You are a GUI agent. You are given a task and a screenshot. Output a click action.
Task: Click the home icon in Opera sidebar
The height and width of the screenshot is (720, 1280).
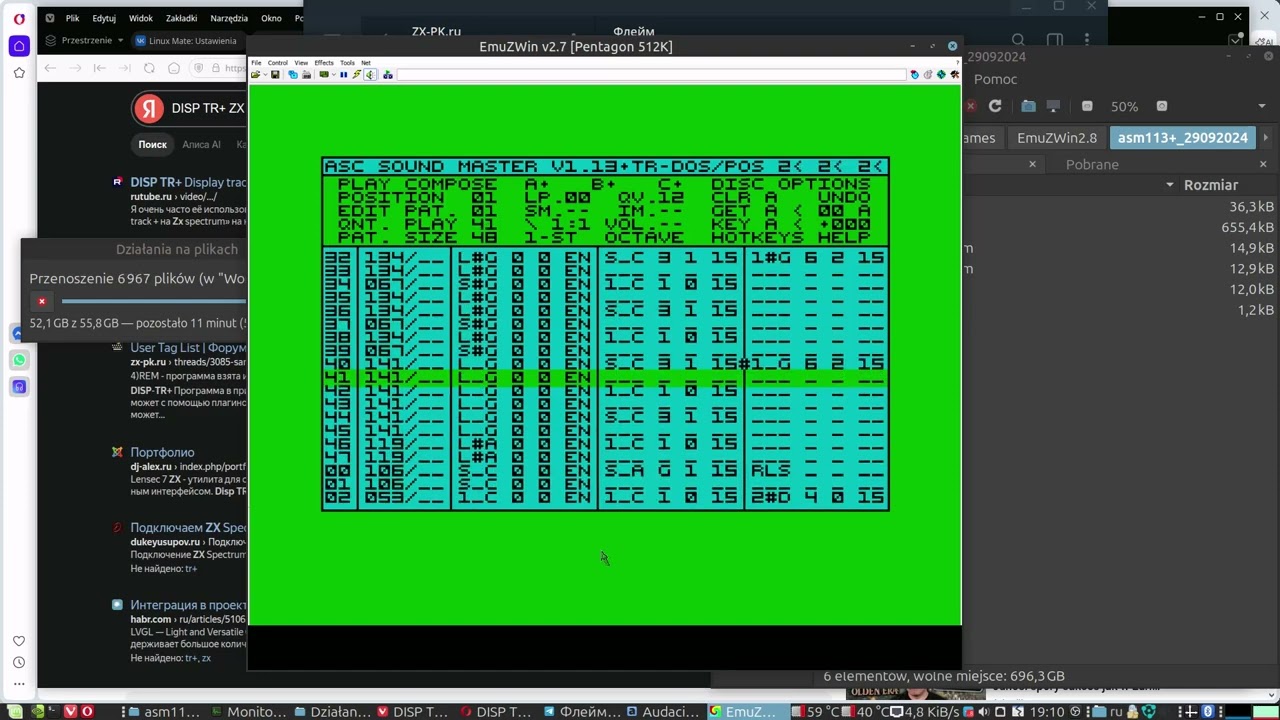pyautogui.click(x=19, y=46)
